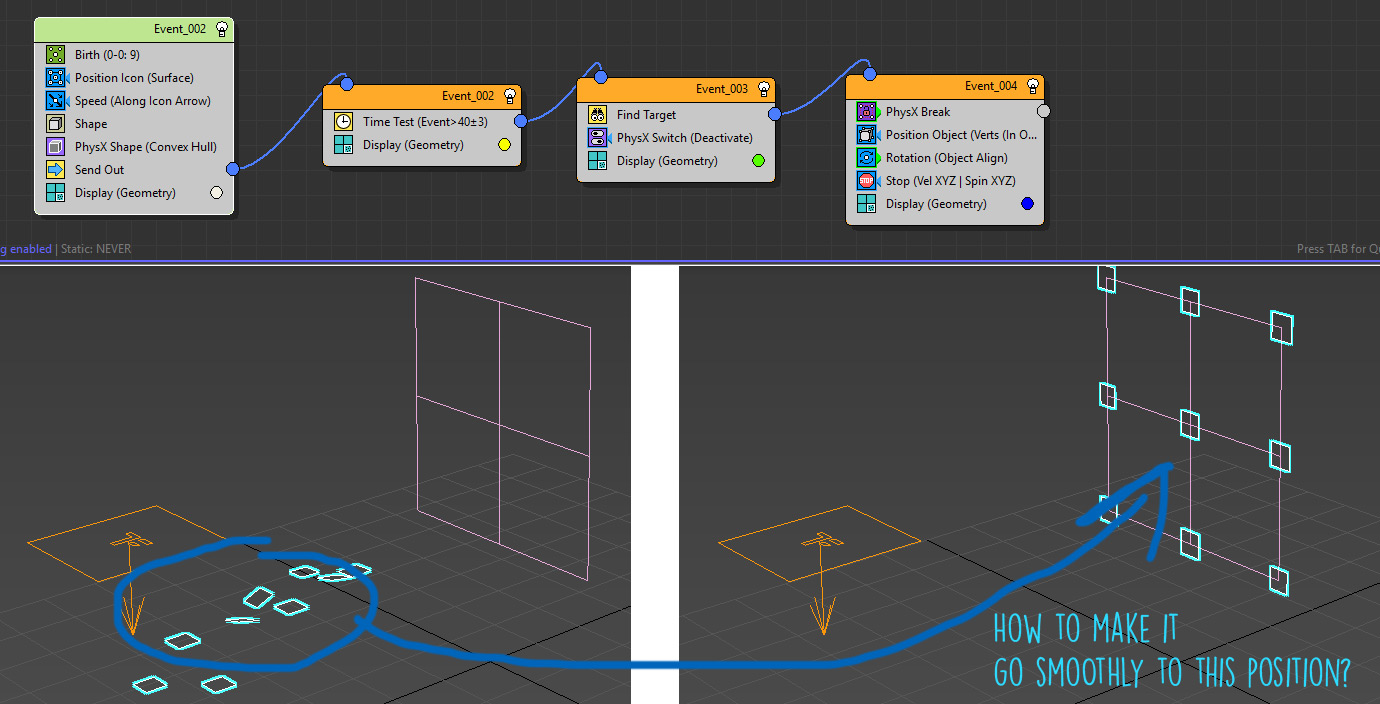Select the Shape operator label
Image resolution: width=1380 pixels, height=704 pixels.
[x=91, y=124]
